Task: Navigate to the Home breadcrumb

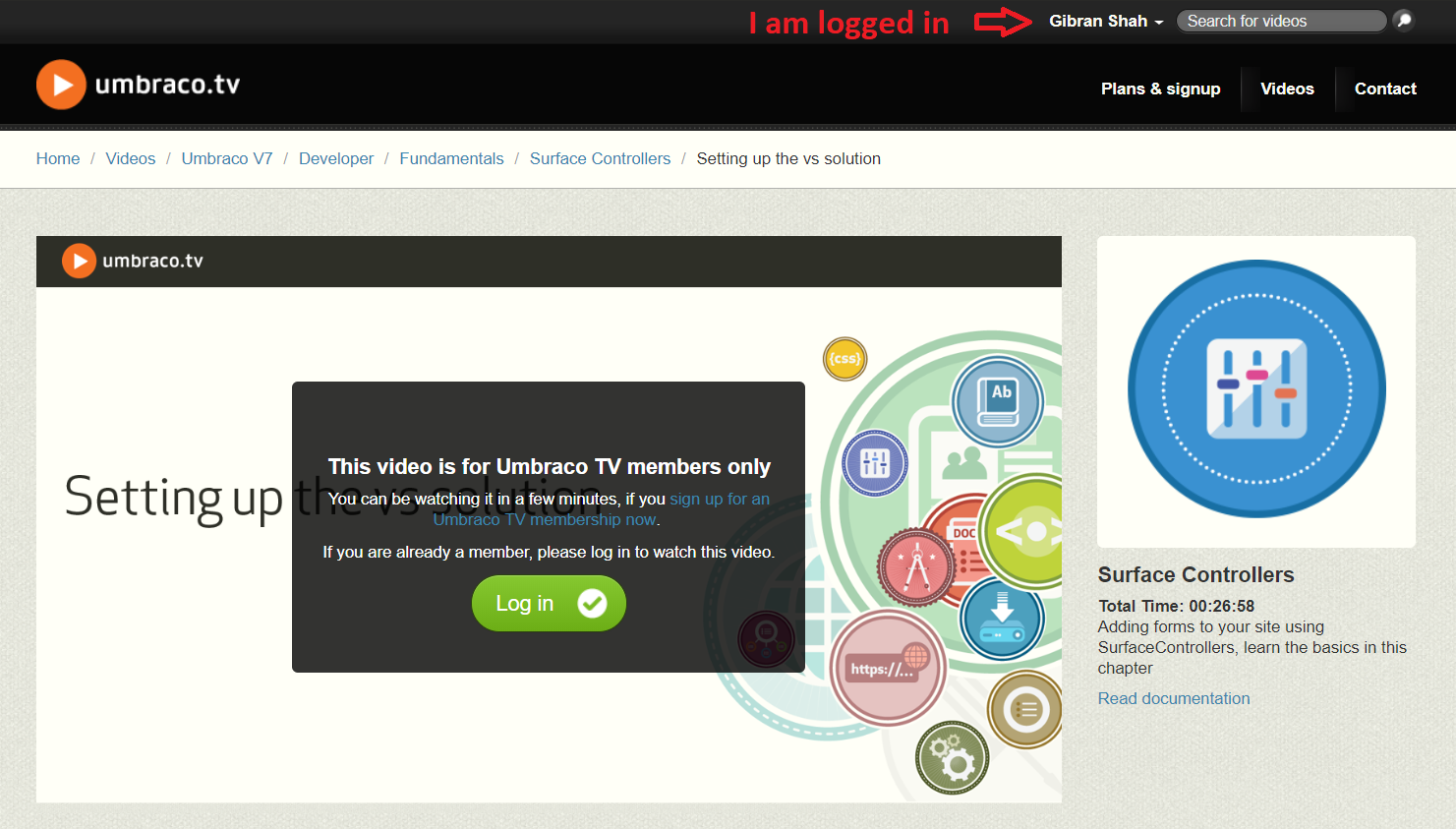Action: pyautogui.click(x=58, y=158)
